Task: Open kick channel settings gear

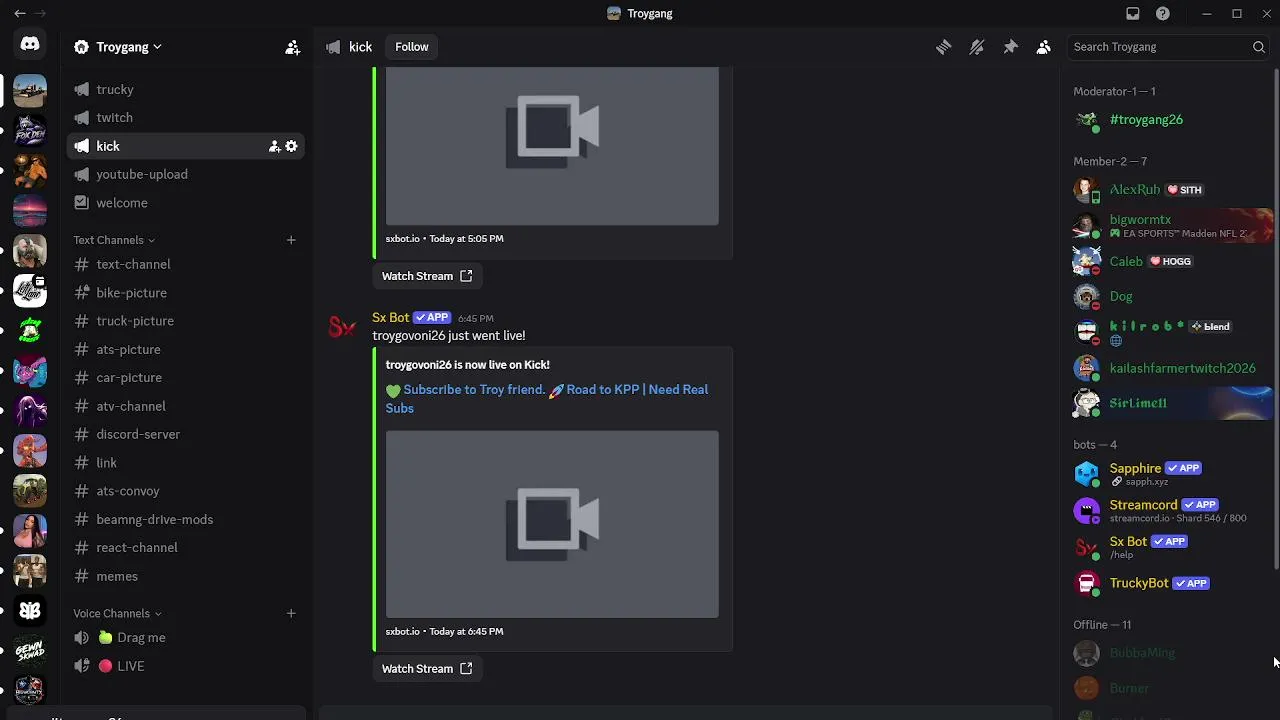Action: pos(291,146)
